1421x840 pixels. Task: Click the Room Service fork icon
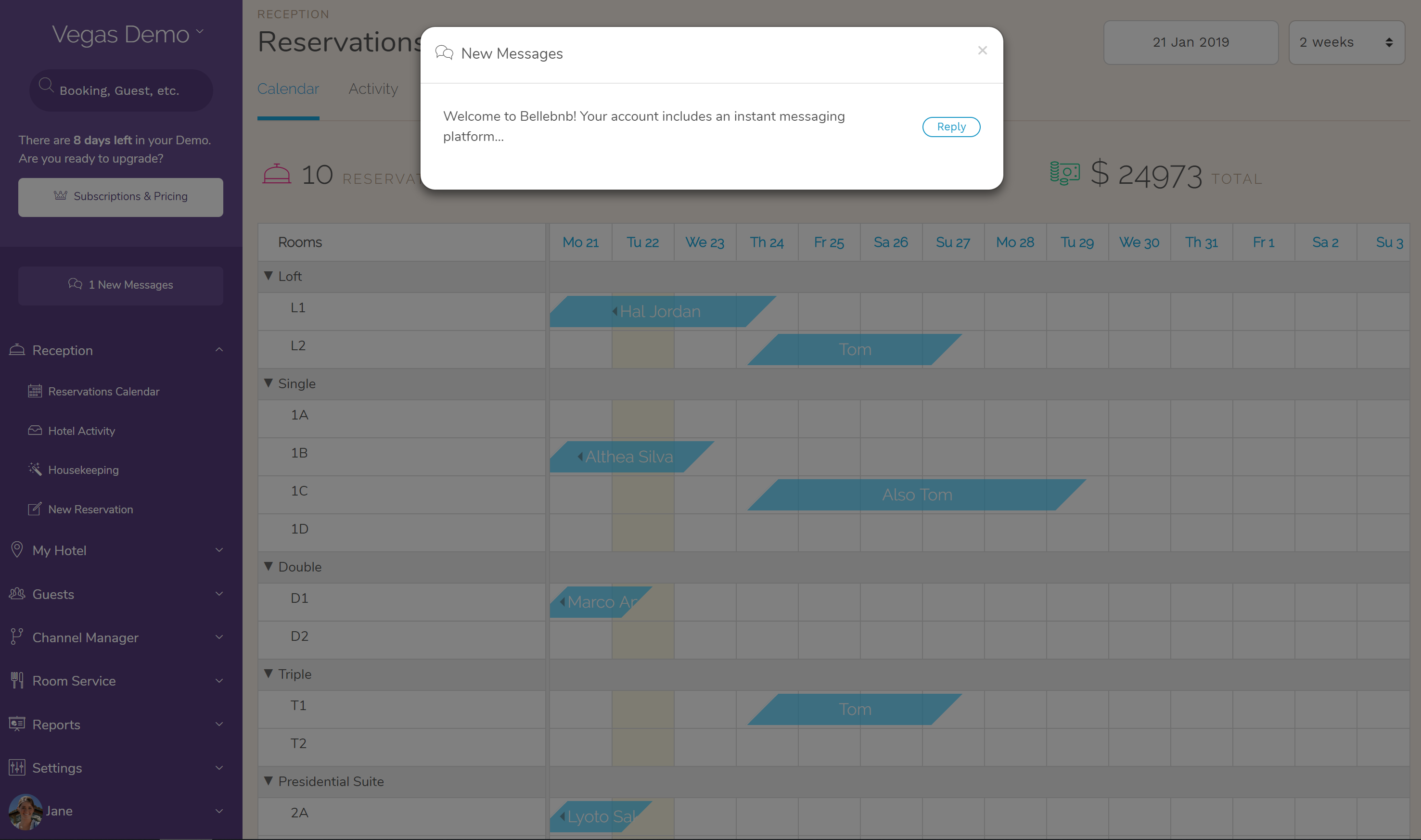tap(17, 680)
